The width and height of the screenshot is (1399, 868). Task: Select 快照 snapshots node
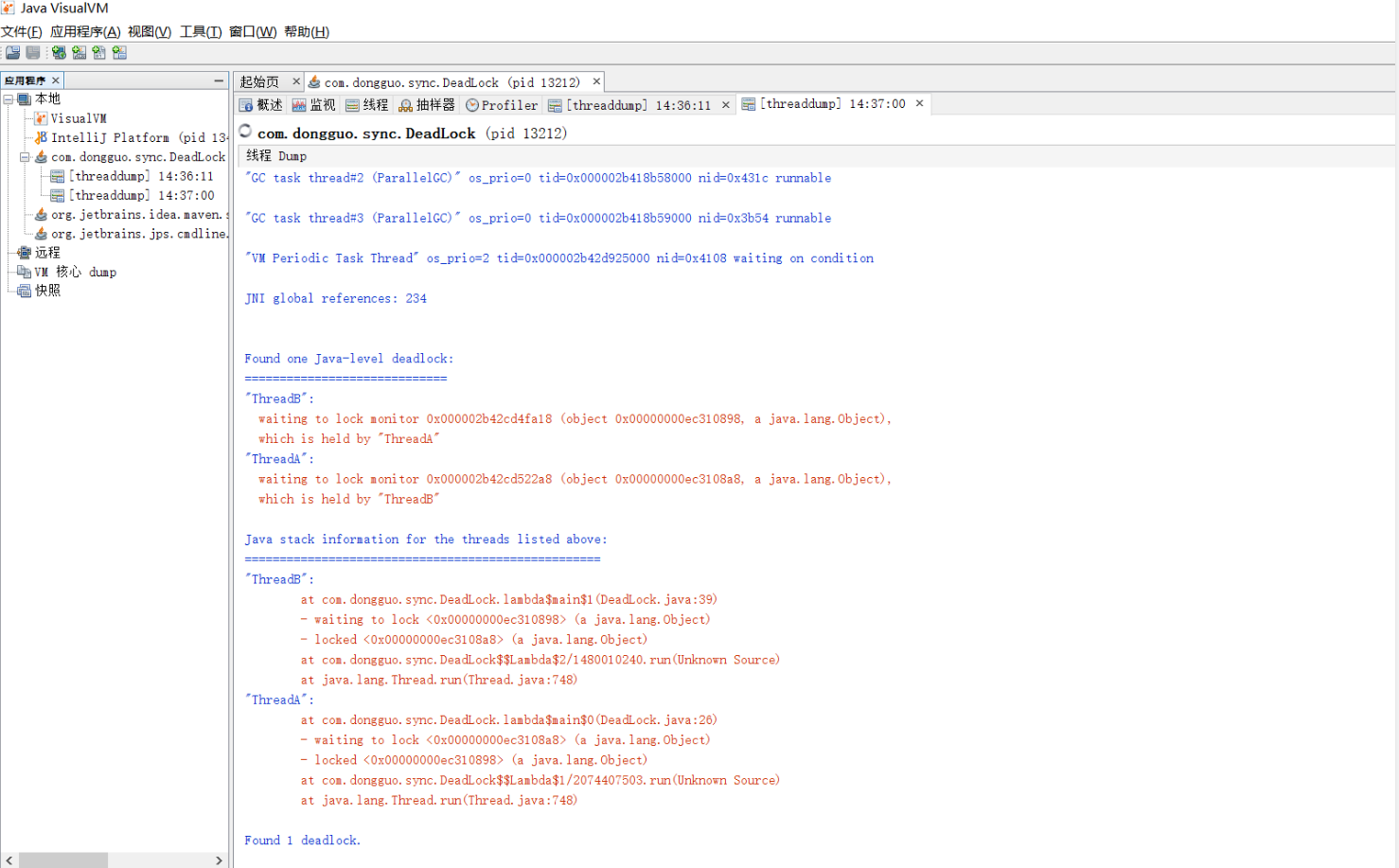(47, 291)
